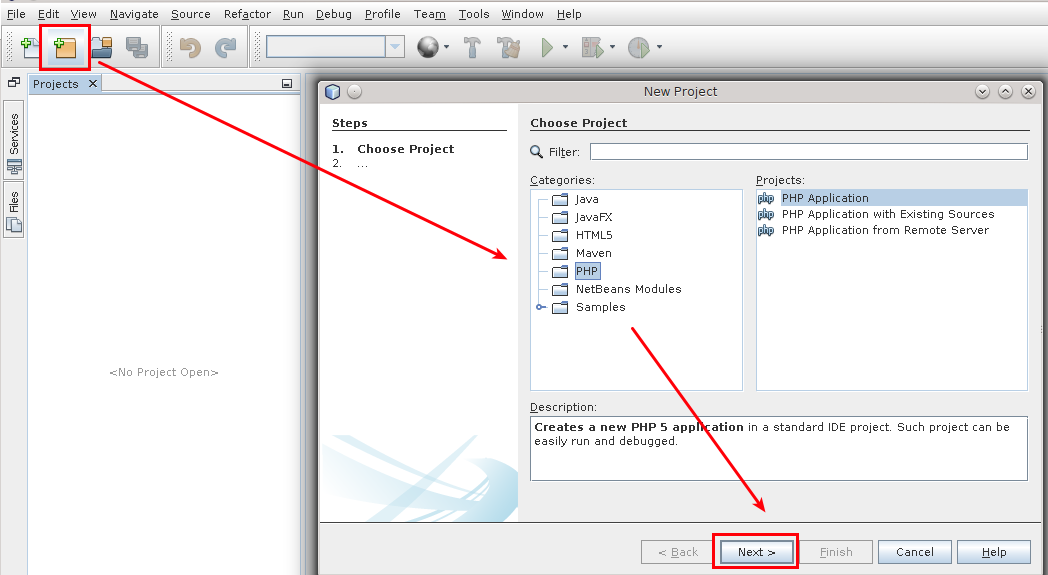Viewport: 1048px width, 575px height.
Task: Select the JavaFX category
Action: click(x=594, y=217)
